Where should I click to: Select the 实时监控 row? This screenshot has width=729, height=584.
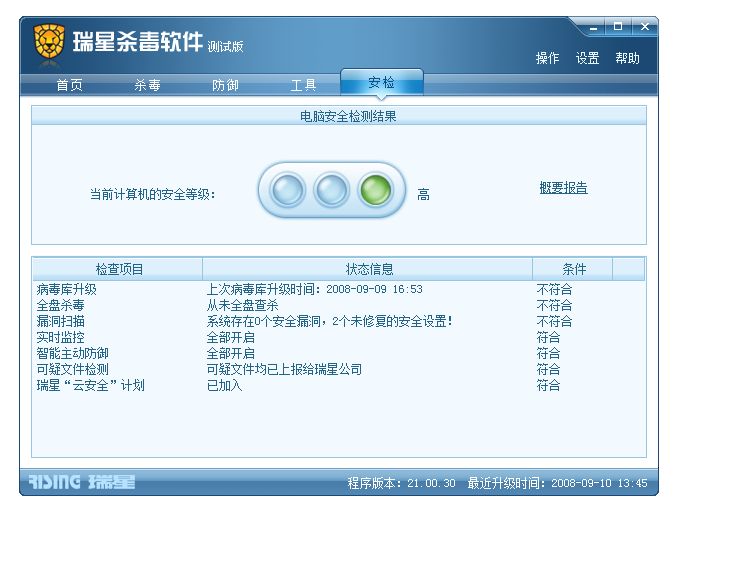tap(338, 338)
